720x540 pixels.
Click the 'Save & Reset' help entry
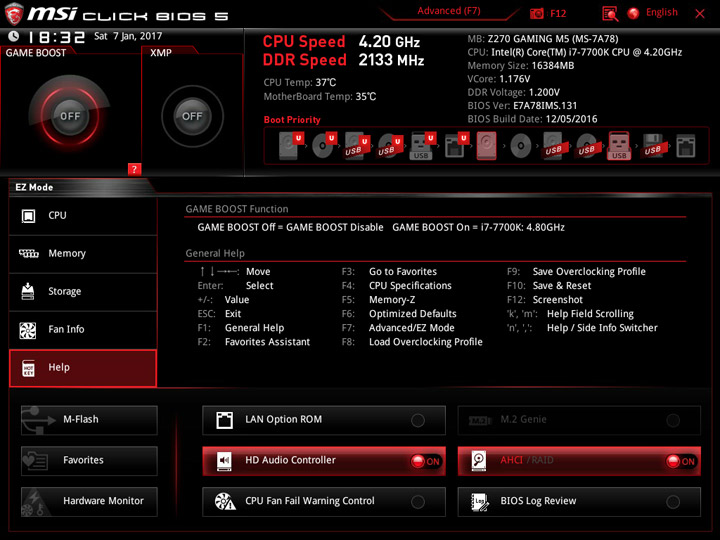pos(562,286)
